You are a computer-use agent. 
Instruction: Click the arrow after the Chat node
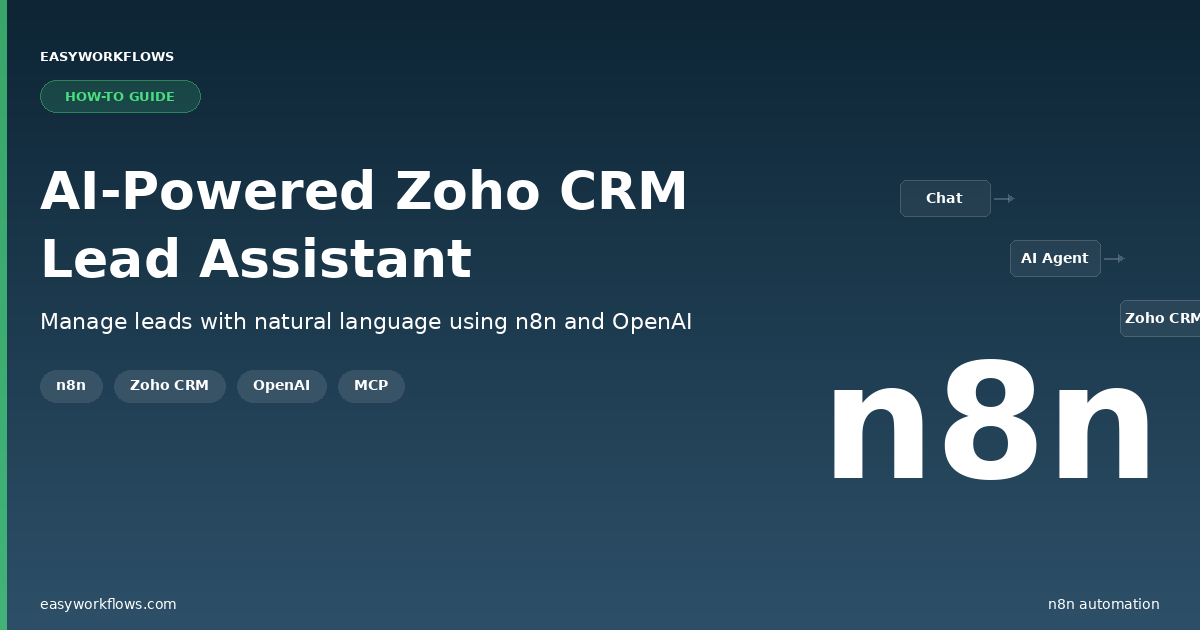(1004, 199)
